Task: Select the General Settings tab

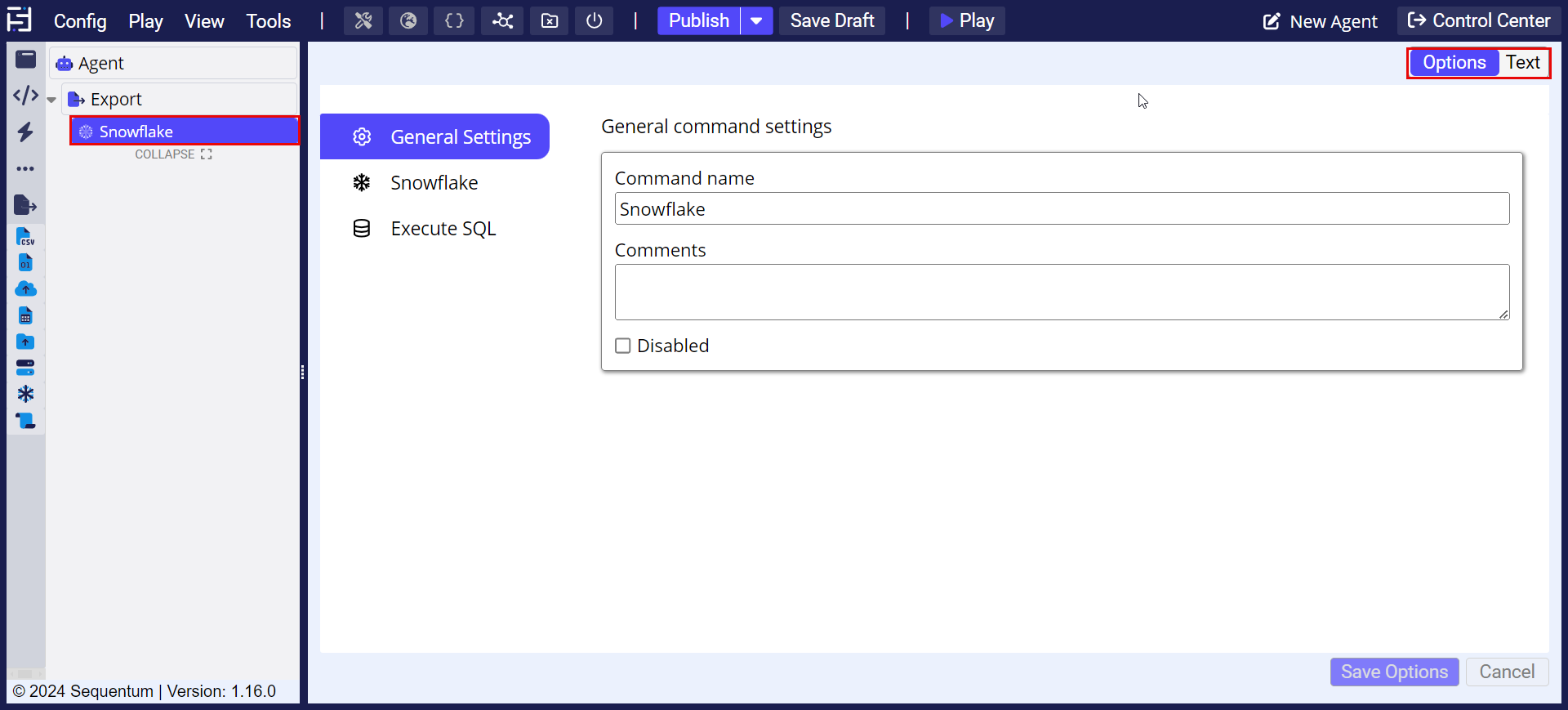Action: (434, 136)
